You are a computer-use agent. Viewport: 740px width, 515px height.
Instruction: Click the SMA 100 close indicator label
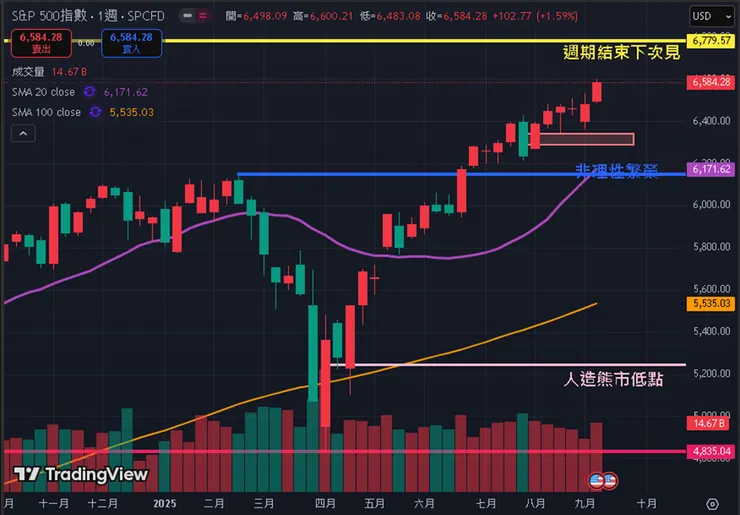46,112
